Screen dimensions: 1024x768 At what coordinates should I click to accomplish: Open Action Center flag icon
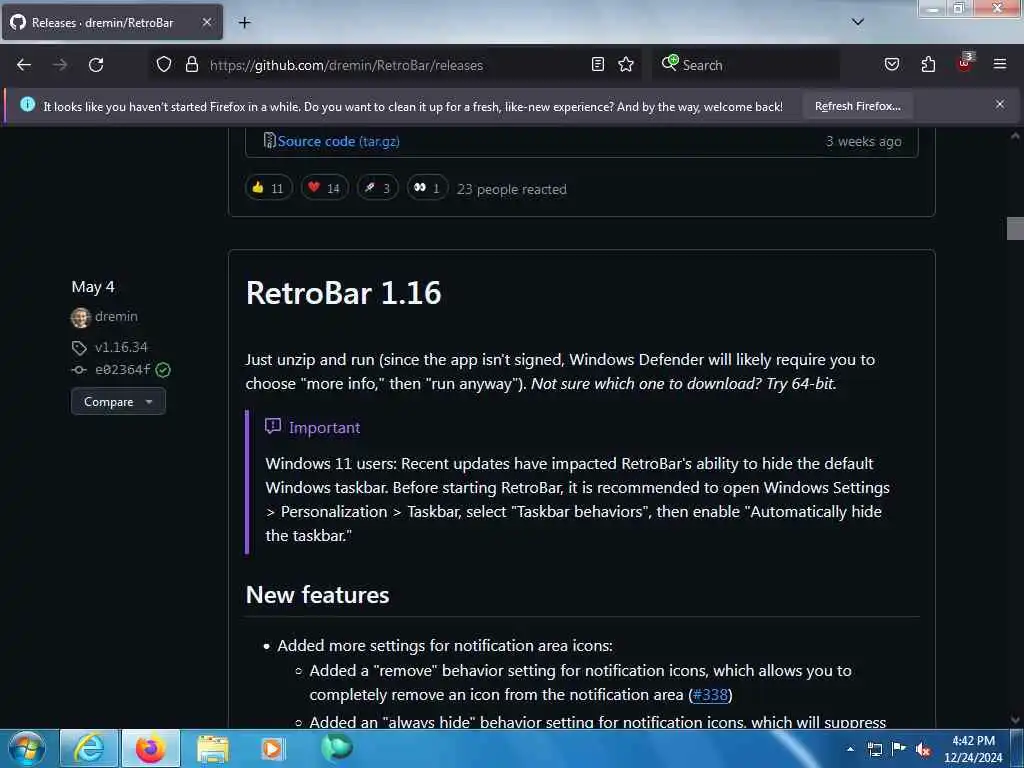point(899,748)
